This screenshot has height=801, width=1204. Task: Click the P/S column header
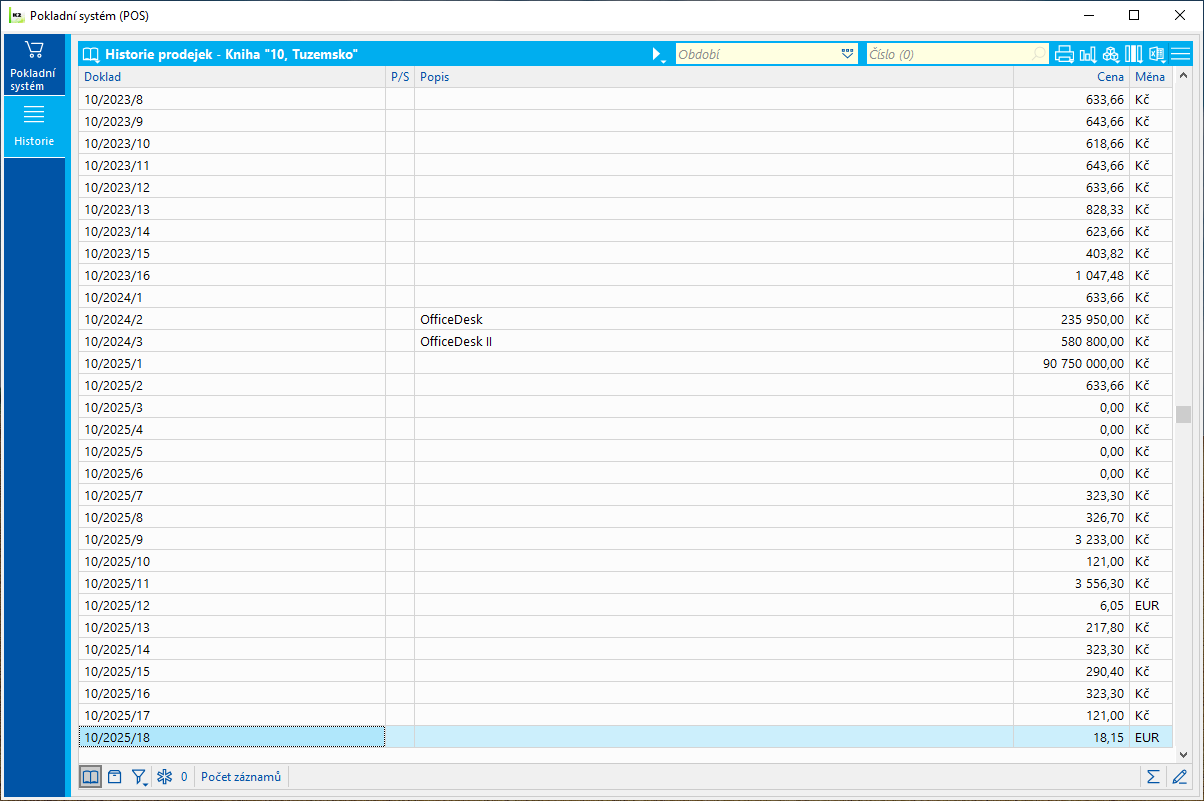click(x=400, y=77)
